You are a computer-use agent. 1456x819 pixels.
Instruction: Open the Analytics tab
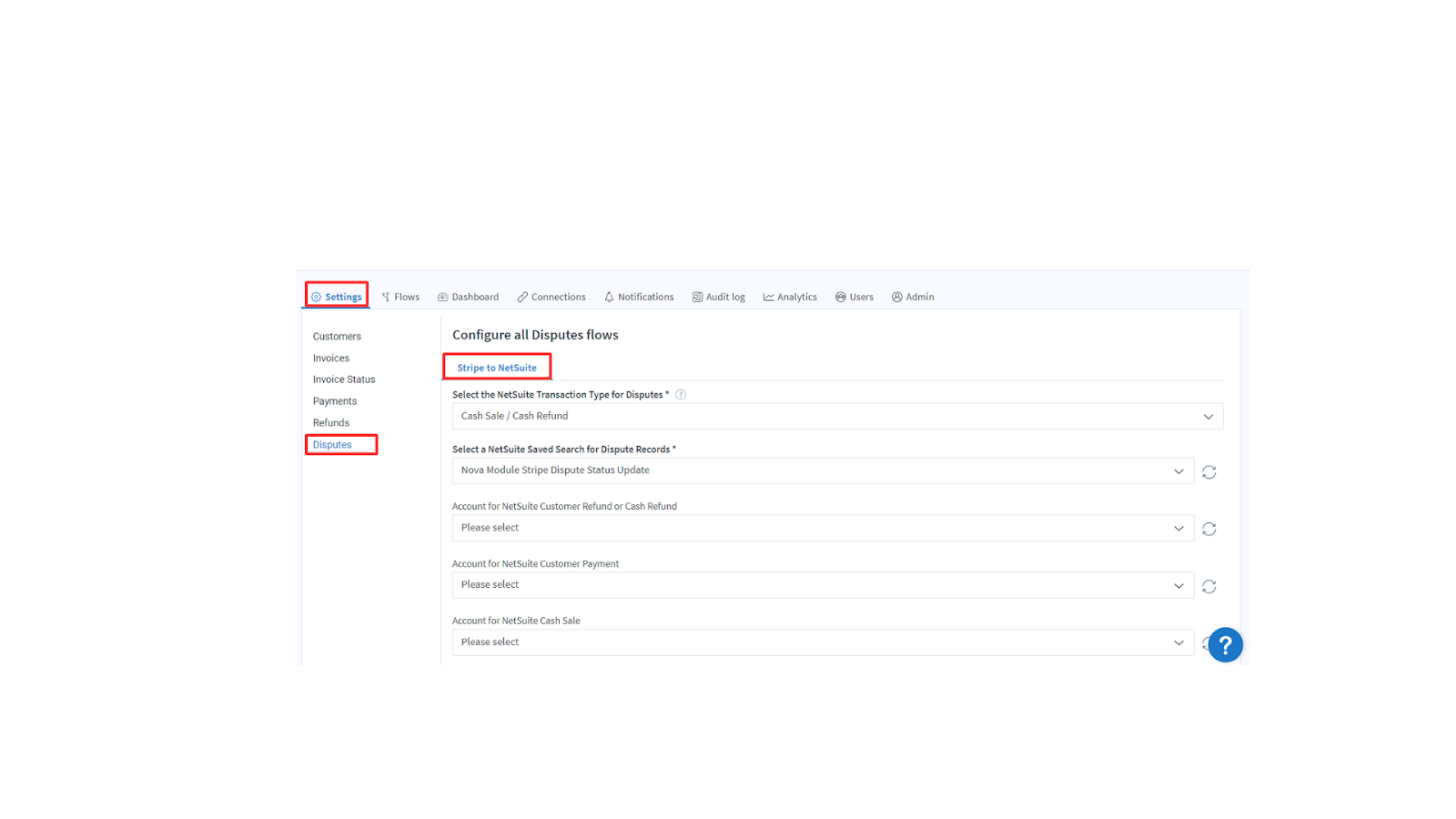coord(790,297)
